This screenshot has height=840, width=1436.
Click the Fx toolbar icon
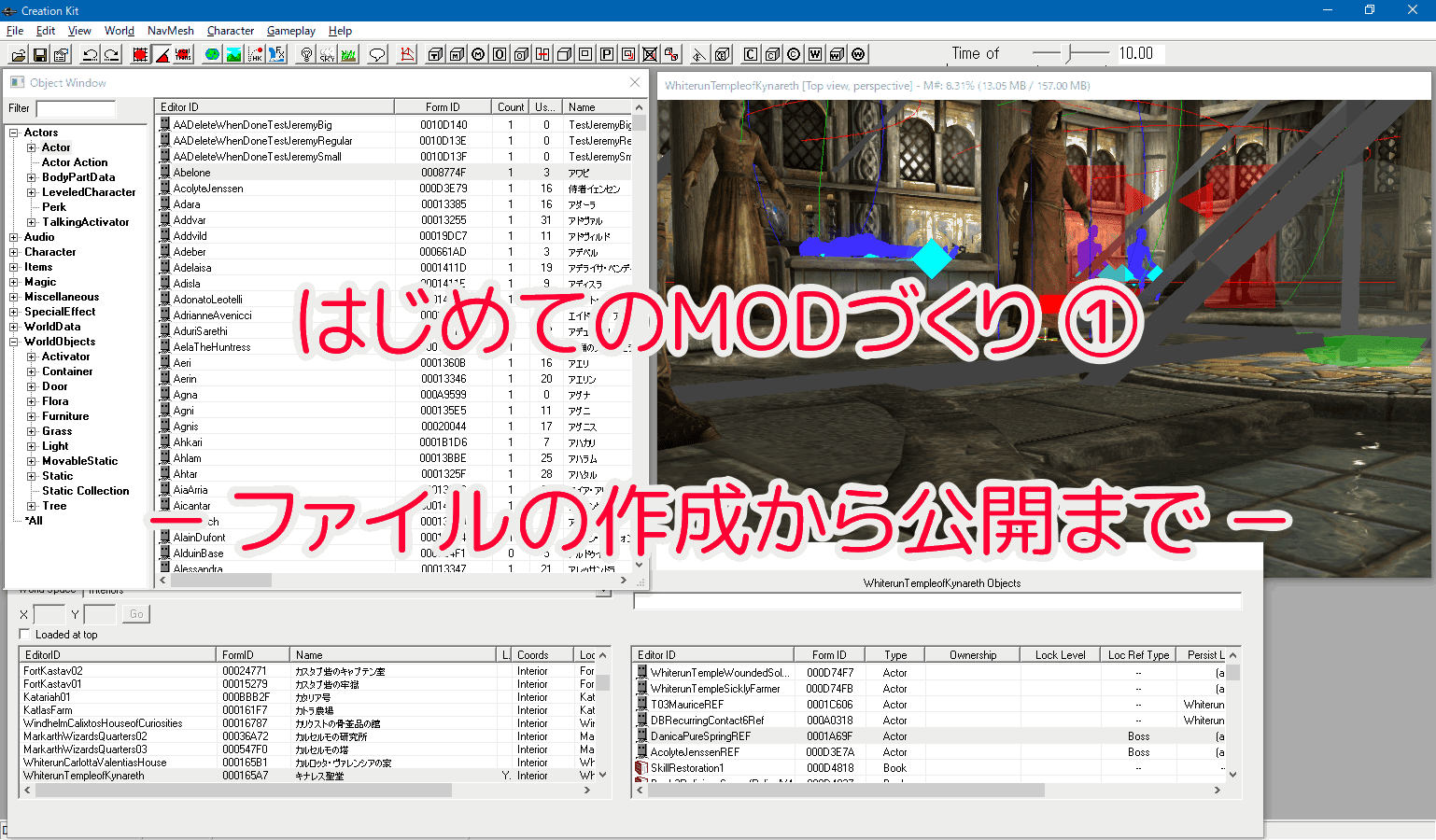[276, 54]
